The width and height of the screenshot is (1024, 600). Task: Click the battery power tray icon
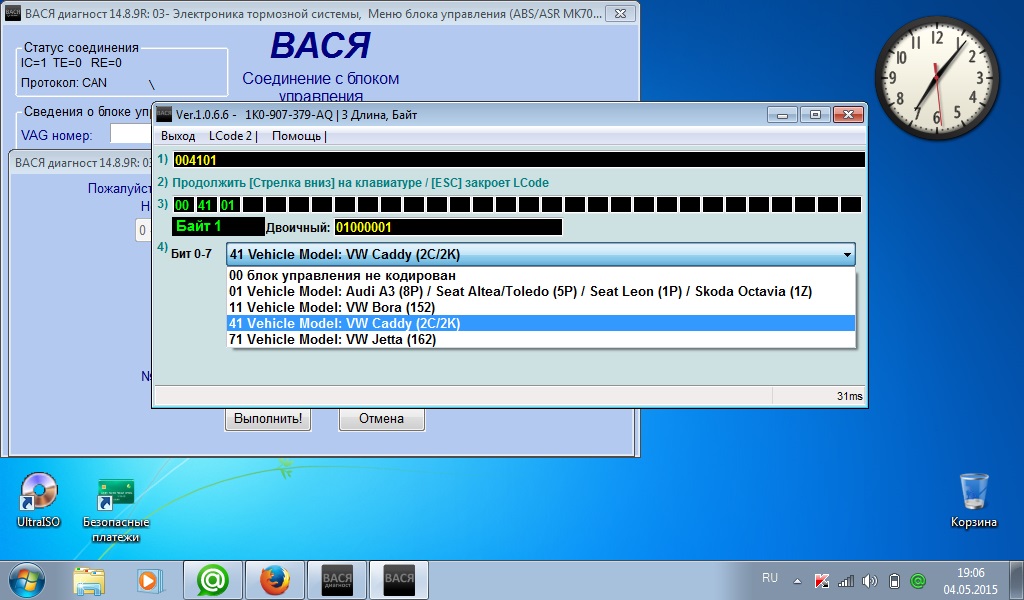pos(895,580)
